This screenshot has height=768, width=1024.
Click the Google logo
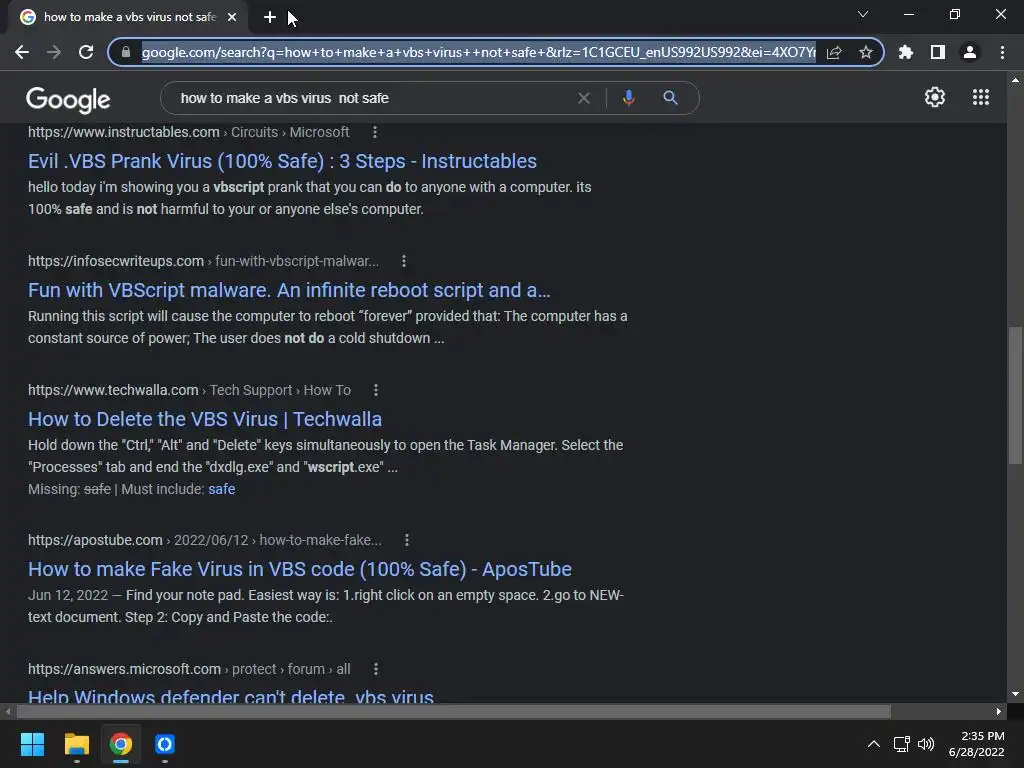[68, 99]
